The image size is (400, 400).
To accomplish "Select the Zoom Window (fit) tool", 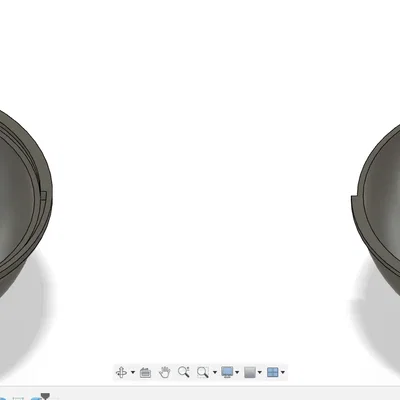I will click(x=203, y=372).
